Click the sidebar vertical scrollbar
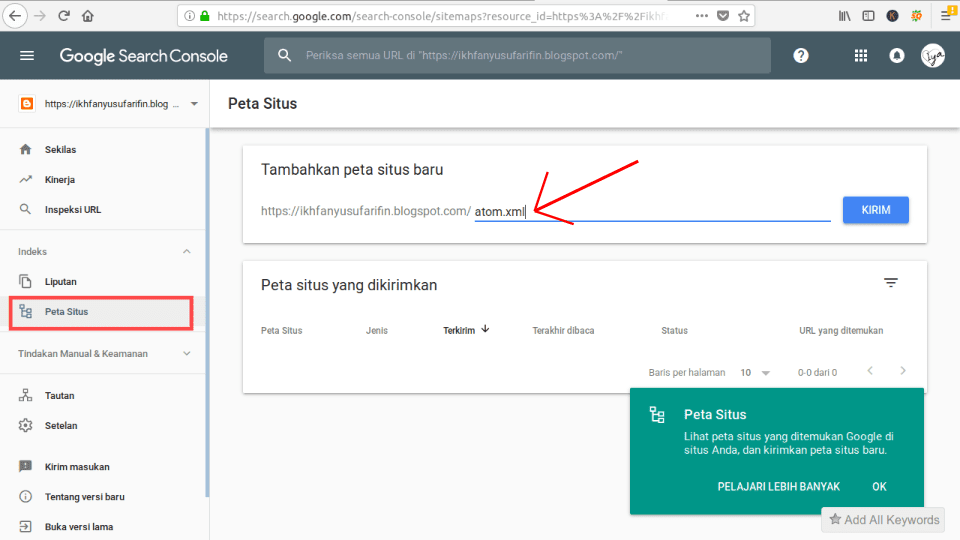 pos(207,312)
